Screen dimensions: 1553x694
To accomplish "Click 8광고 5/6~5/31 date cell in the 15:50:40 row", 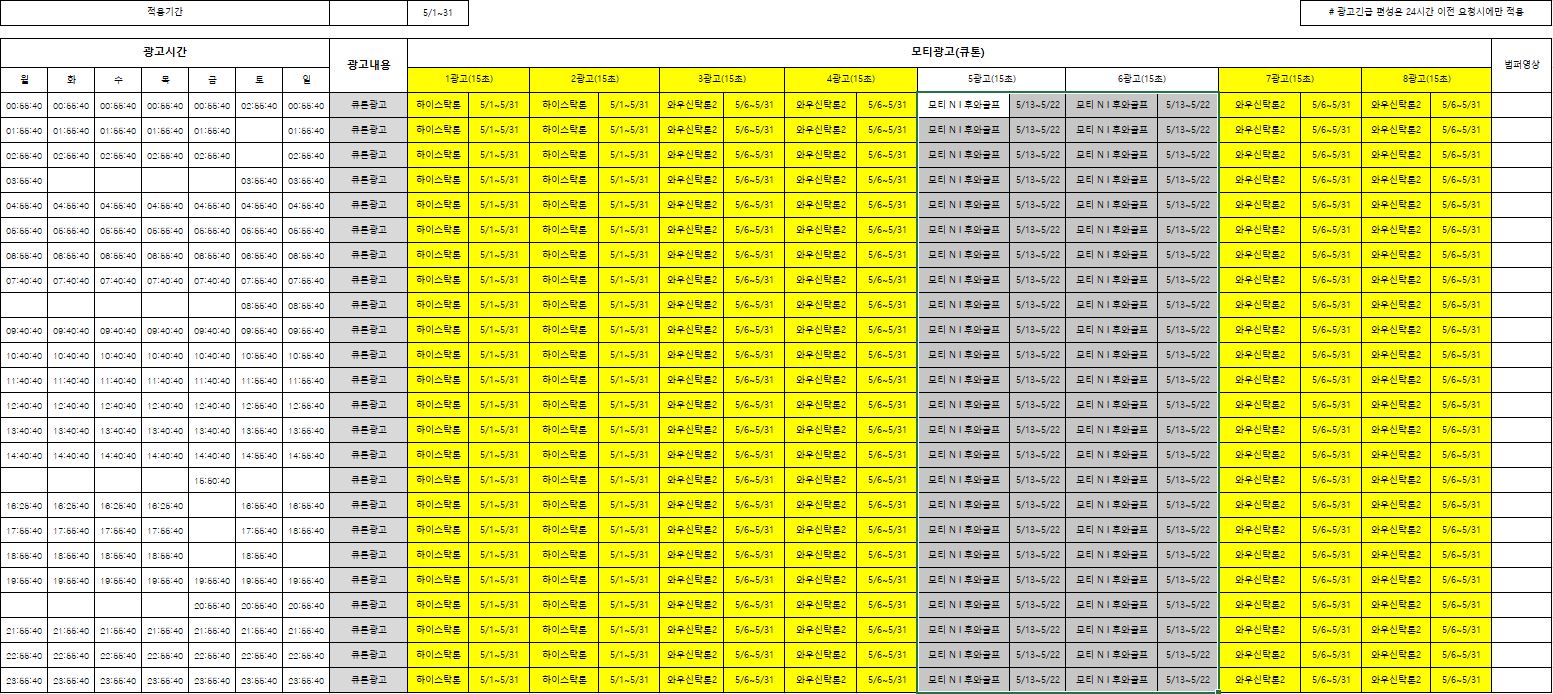I will pos(1461,480).
